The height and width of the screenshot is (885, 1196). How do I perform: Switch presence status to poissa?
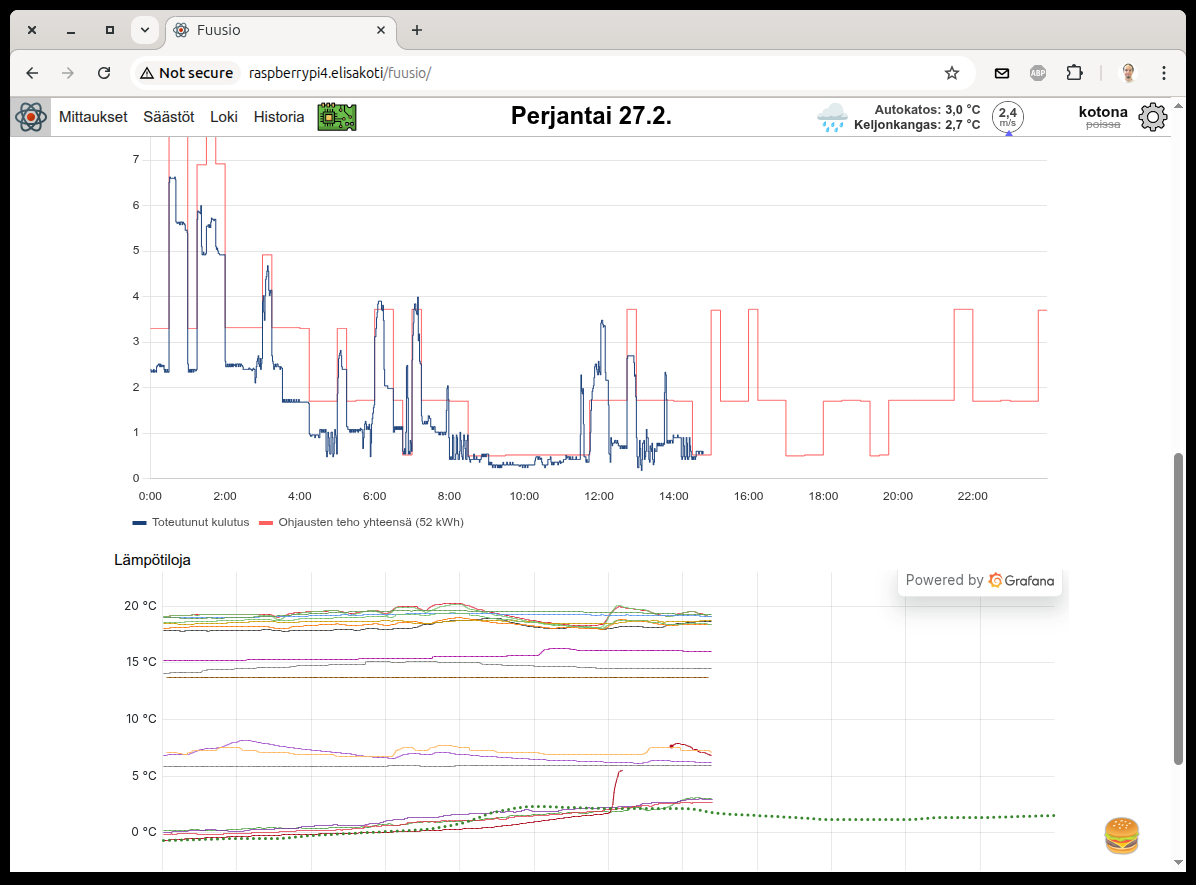1103,125
